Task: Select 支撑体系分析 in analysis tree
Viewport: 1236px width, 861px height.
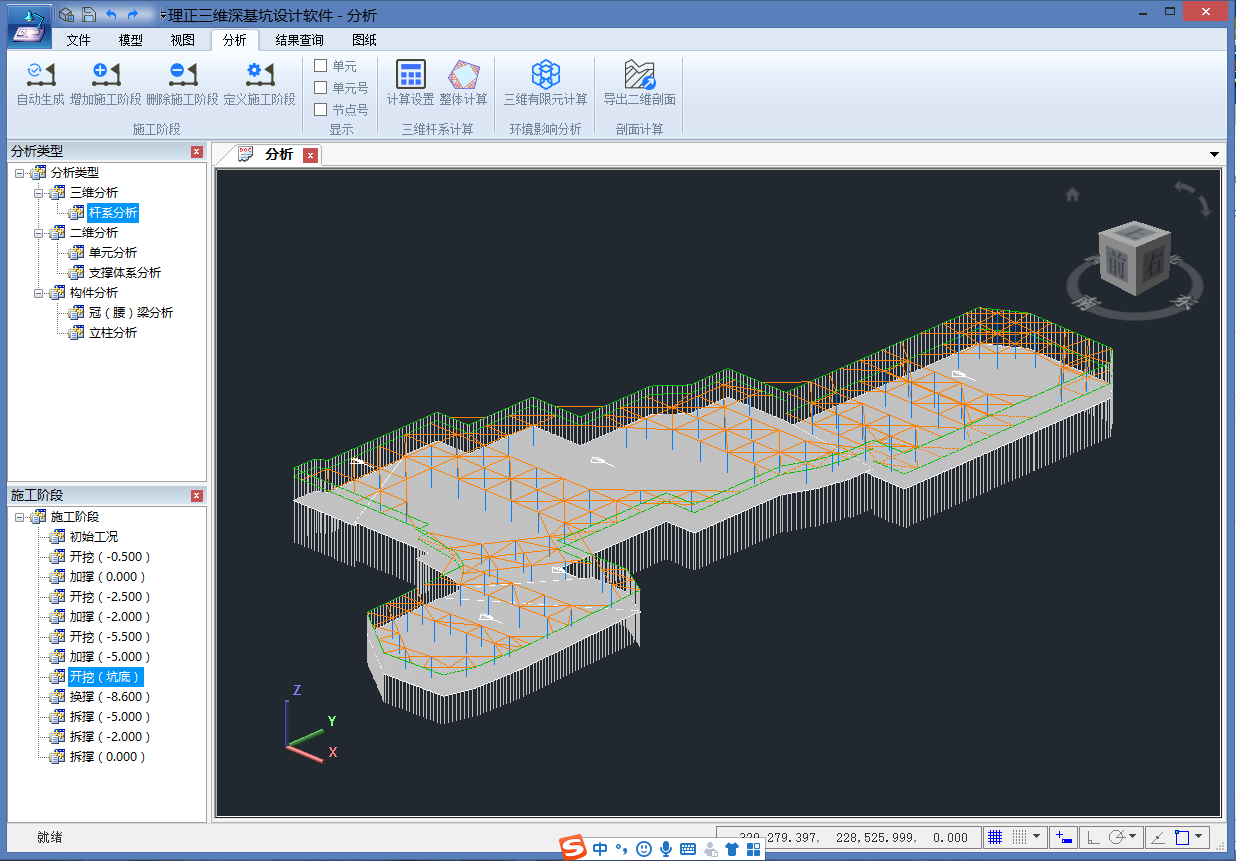Action: 124,273
